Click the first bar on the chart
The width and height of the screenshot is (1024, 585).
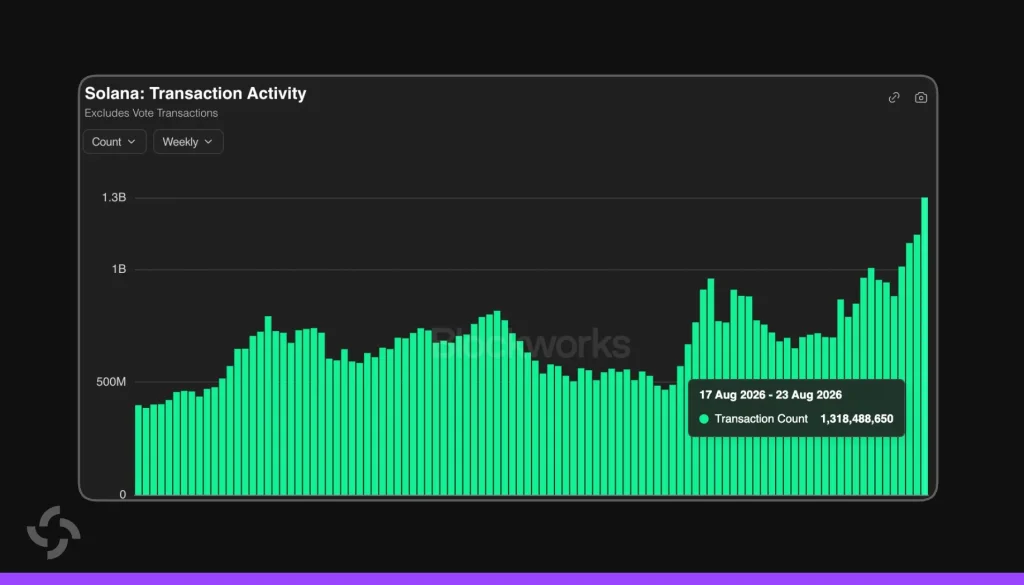(138, 450)
